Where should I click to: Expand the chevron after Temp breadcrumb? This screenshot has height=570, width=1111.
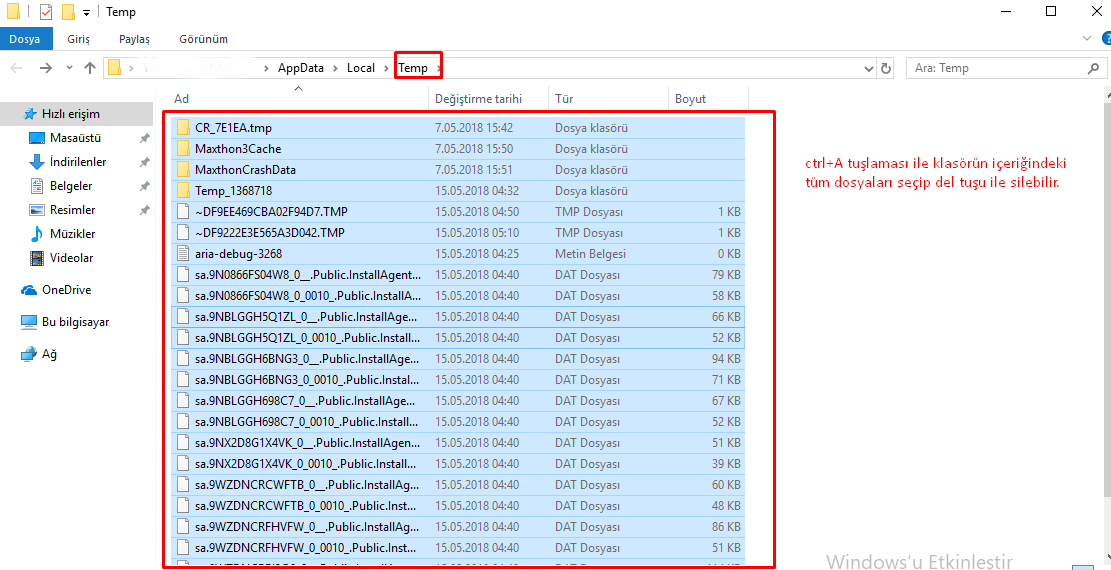438,68
